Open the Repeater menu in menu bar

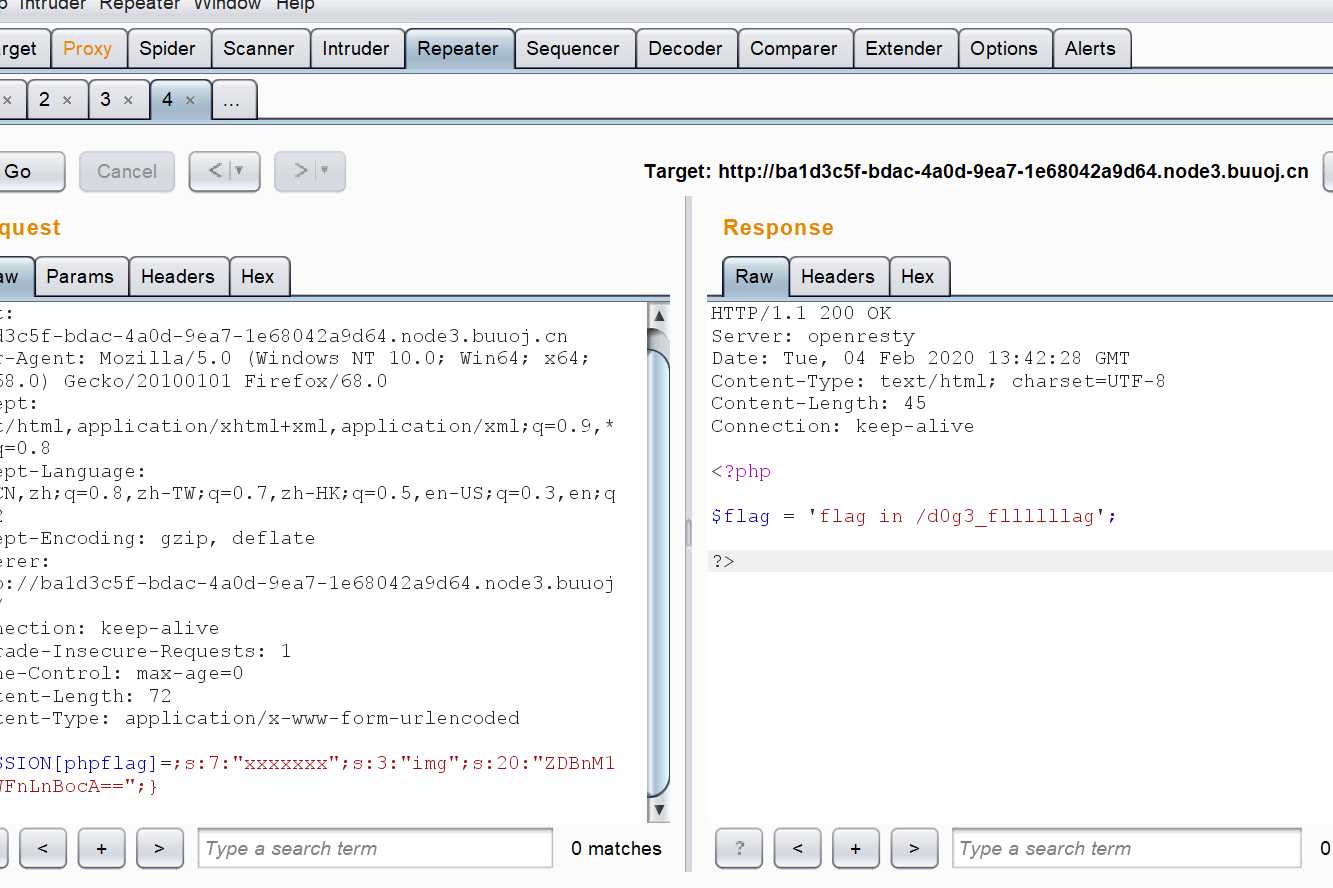(140, 6)
